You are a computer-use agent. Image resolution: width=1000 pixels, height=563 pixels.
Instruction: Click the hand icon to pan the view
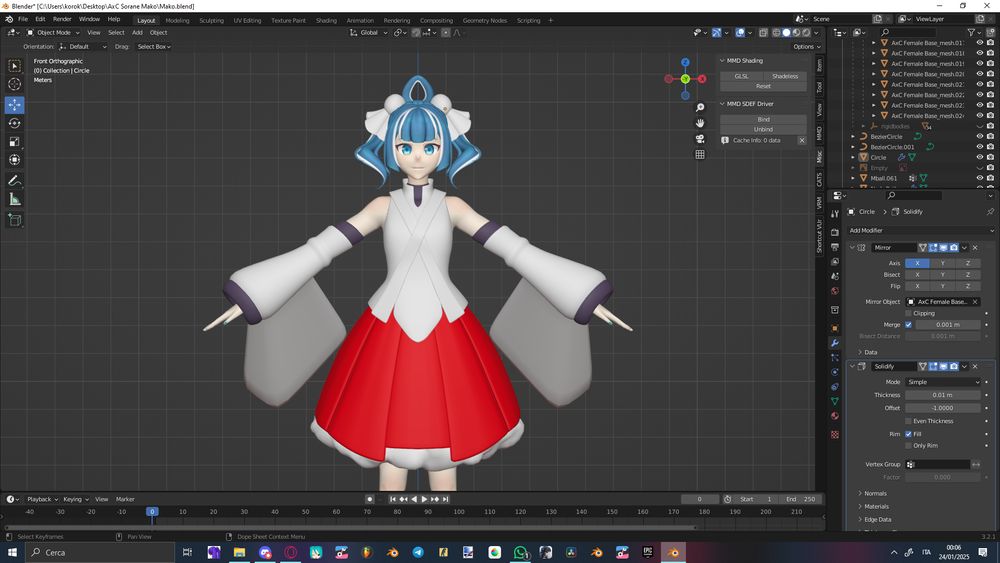(700, 123)
